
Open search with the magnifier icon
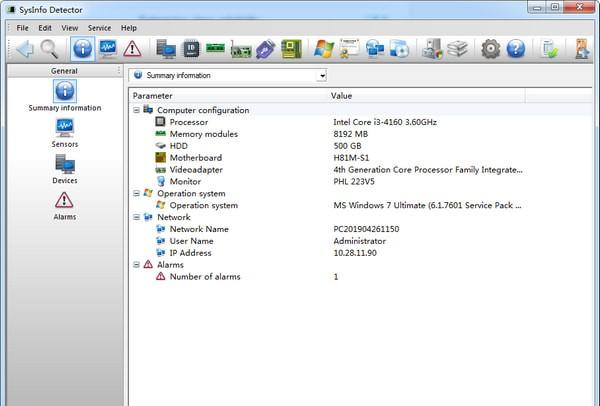[49, 49]
